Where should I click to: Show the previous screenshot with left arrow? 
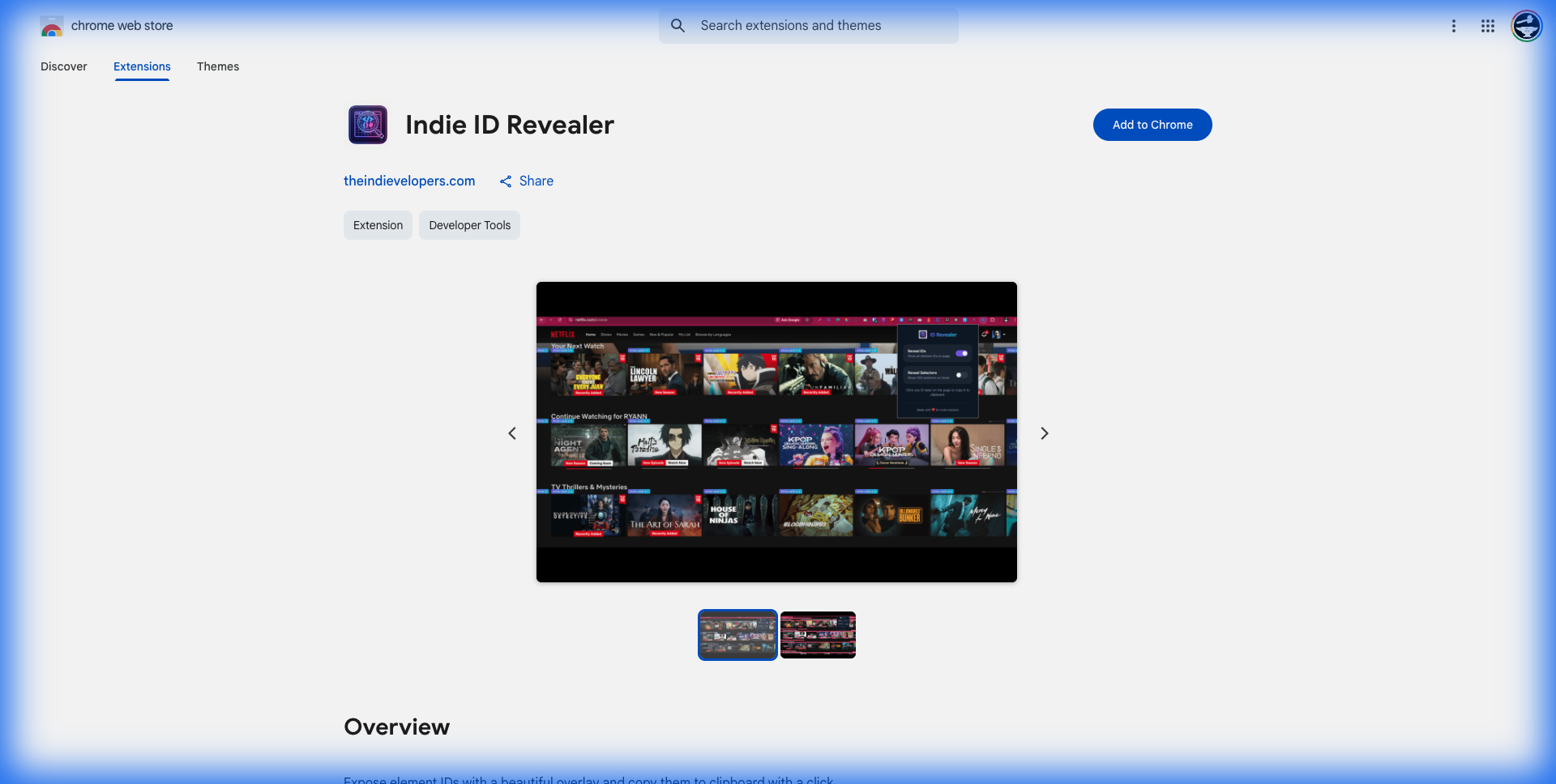coord(512,433)
